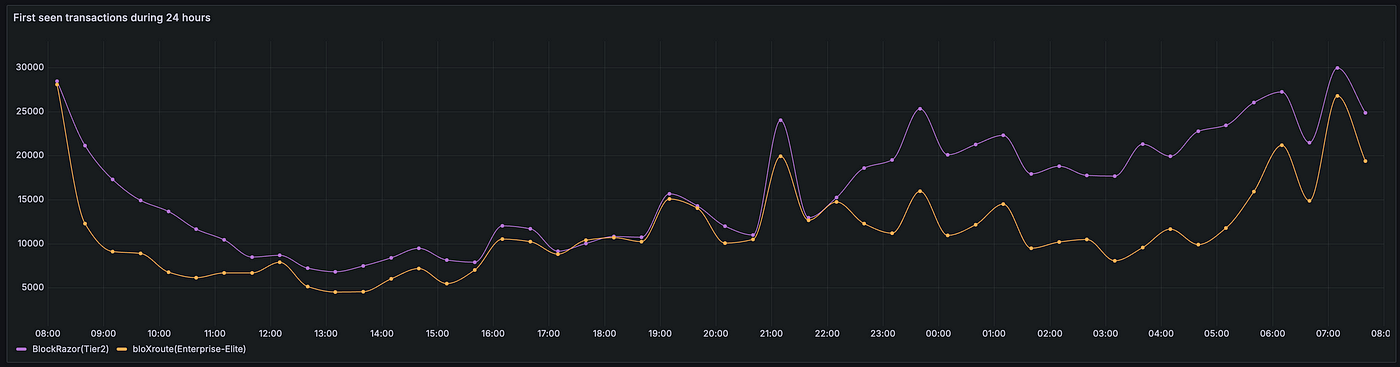Click the 11:00 time axis label
Viewport: 1400px width, 367px height.
[x=214, y=333]
